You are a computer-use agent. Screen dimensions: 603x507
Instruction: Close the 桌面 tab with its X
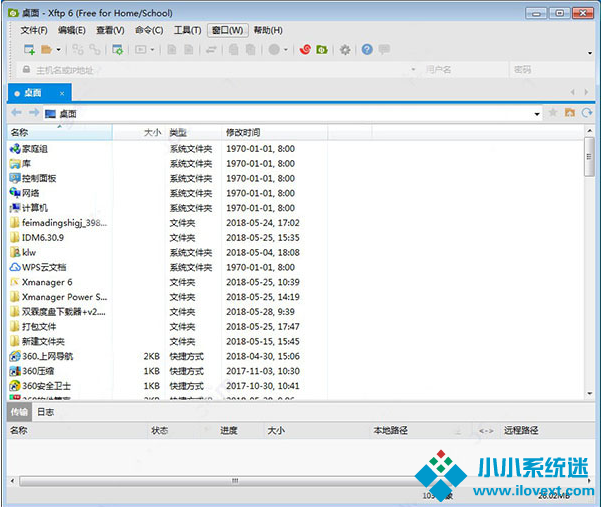[62, 93]
